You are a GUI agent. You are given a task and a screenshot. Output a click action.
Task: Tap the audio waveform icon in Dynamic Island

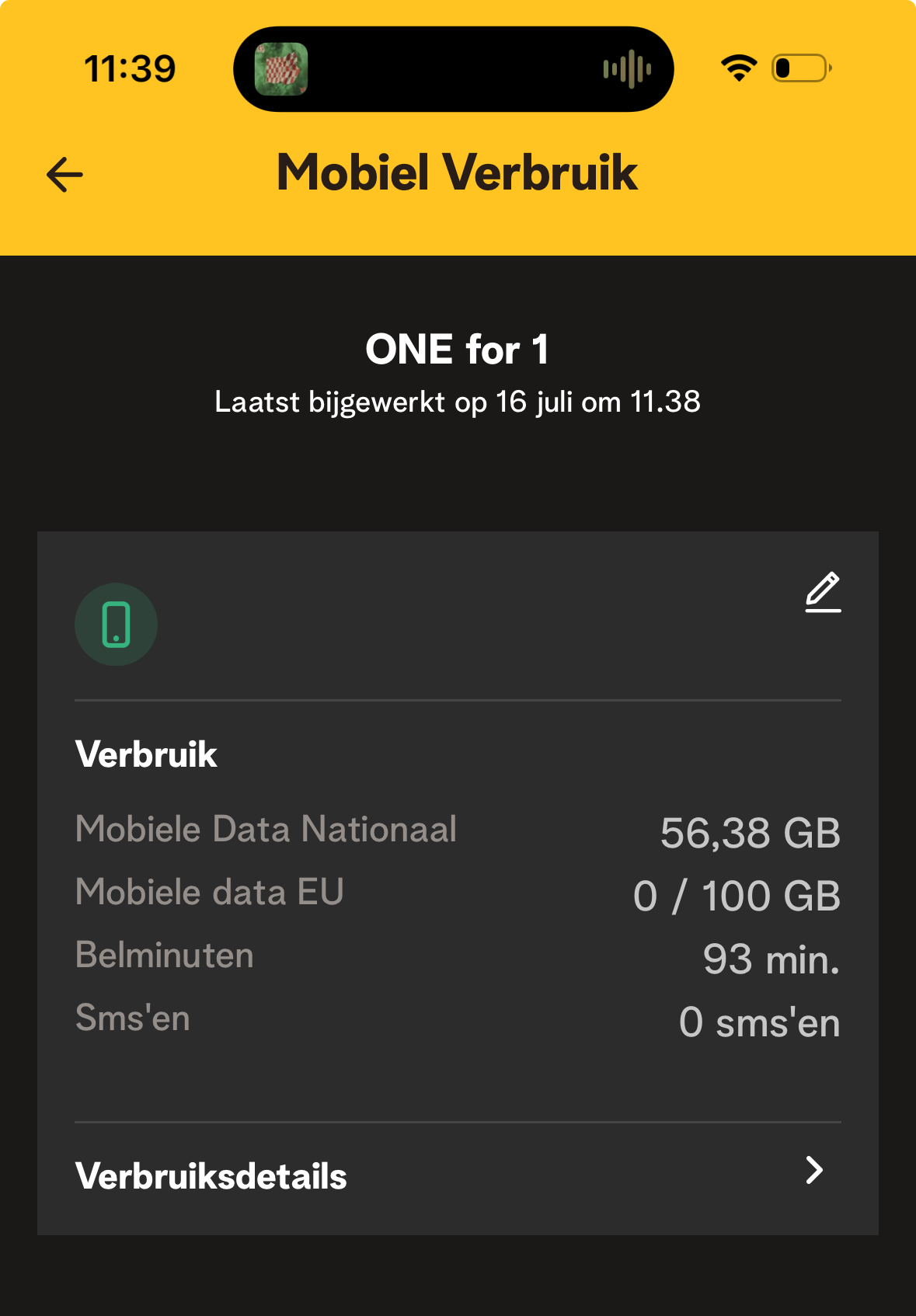[627, 69]
